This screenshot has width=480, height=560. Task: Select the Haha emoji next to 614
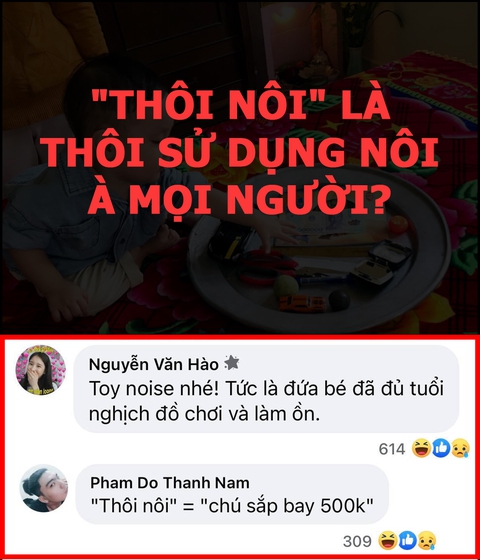pyautogui.click(x=421, y=448)
